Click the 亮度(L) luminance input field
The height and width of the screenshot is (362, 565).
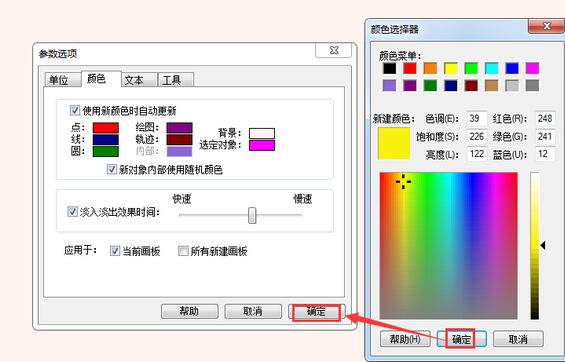[477, 154]
